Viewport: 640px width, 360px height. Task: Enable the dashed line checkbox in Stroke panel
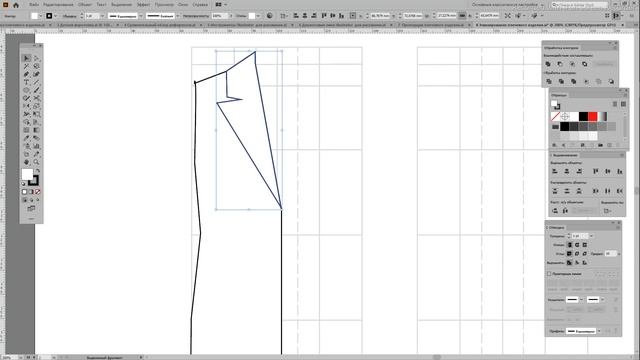tap(549, 273)
